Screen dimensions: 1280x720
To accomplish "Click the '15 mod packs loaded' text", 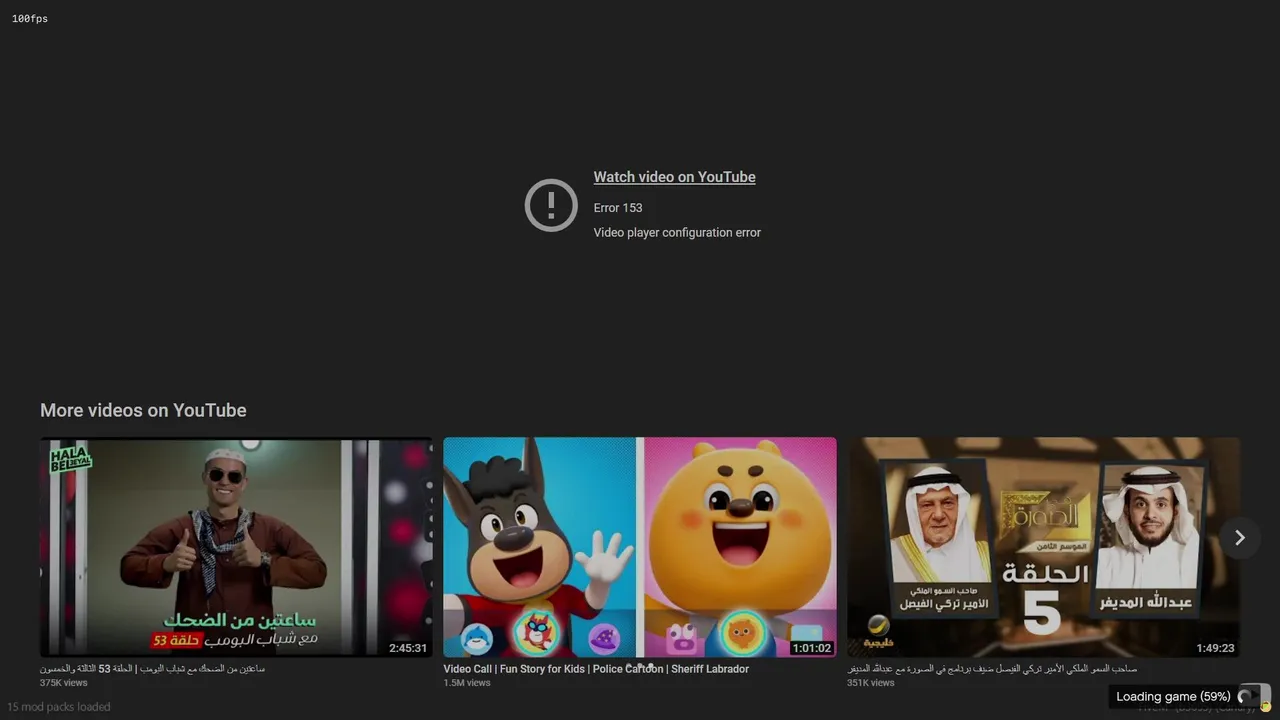I will (59, 707).
